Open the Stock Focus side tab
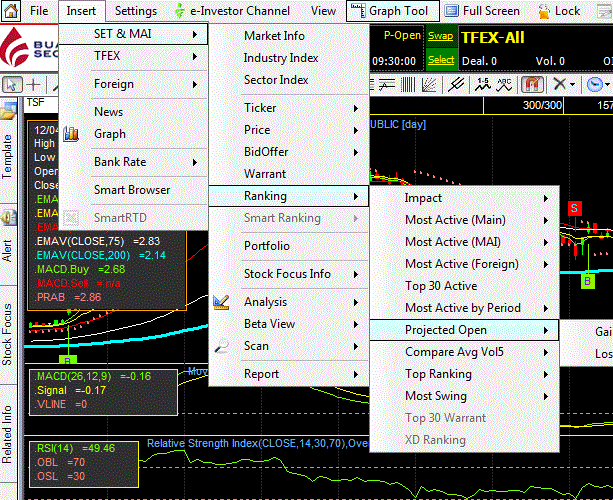 click(x=7, y=334)
